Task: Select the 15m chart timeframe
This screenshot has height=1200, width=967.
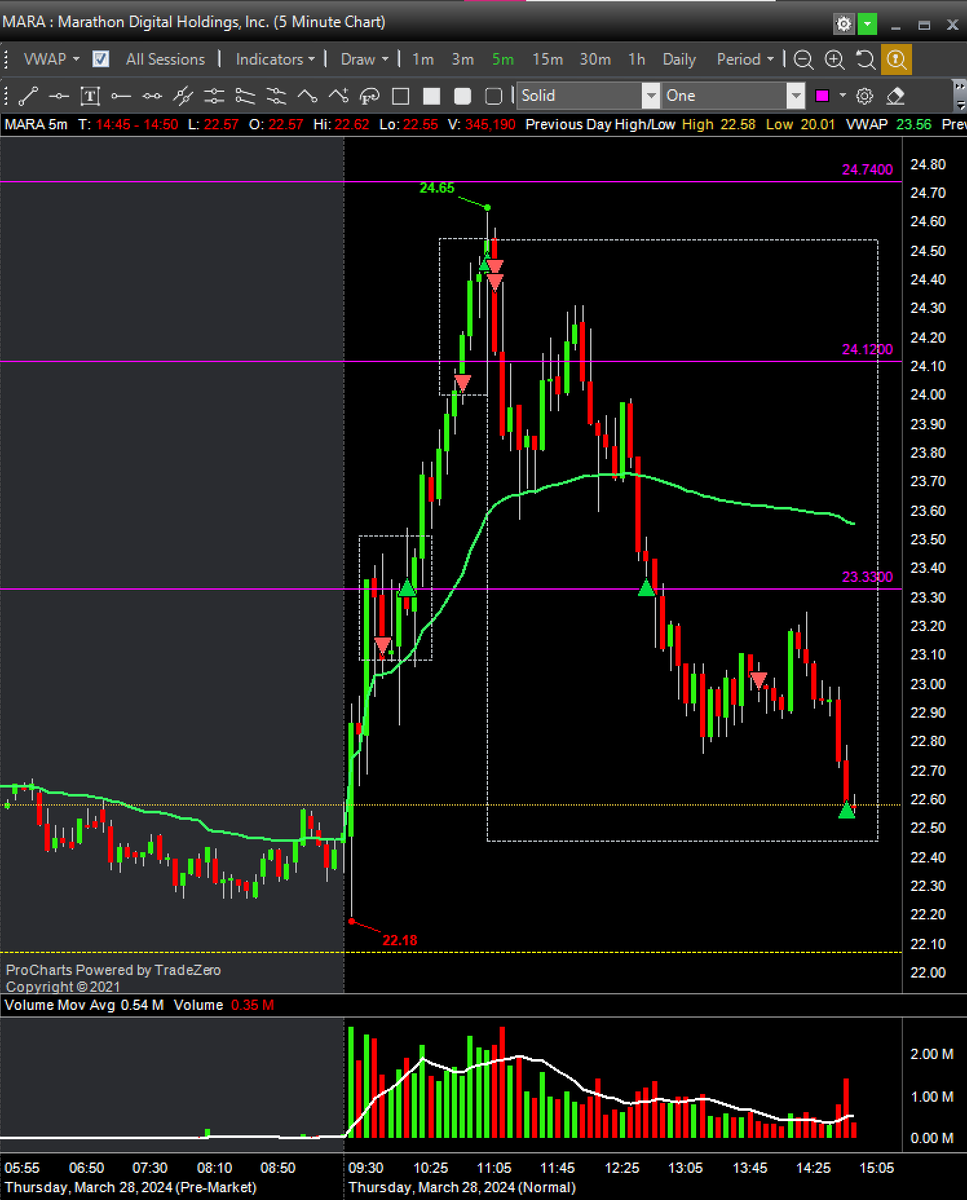Action: click(548, 59)
